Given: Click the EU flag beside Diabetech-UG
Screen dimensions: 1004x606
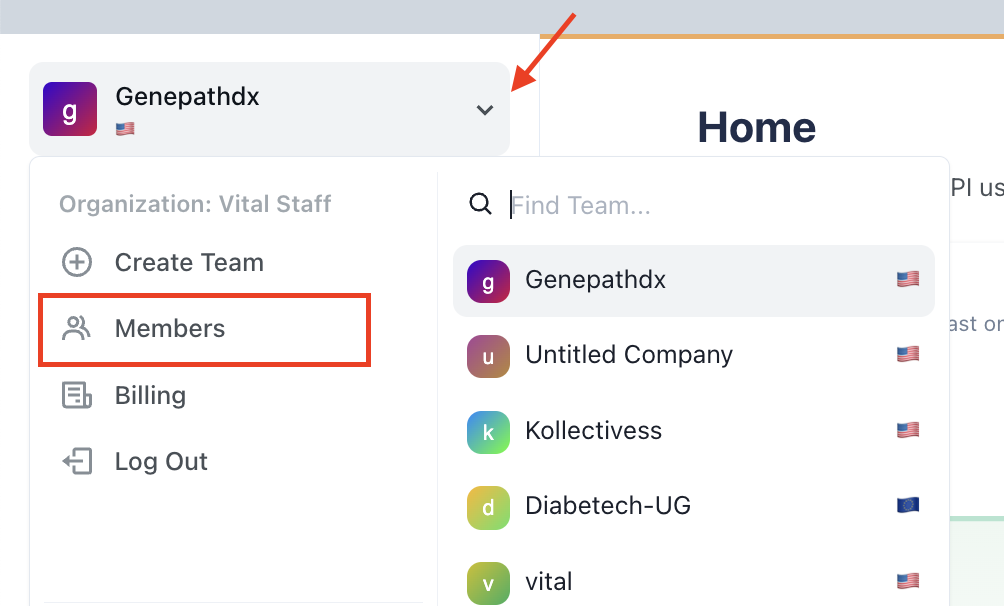Looking at the screenshot, I should coord(907,506).
